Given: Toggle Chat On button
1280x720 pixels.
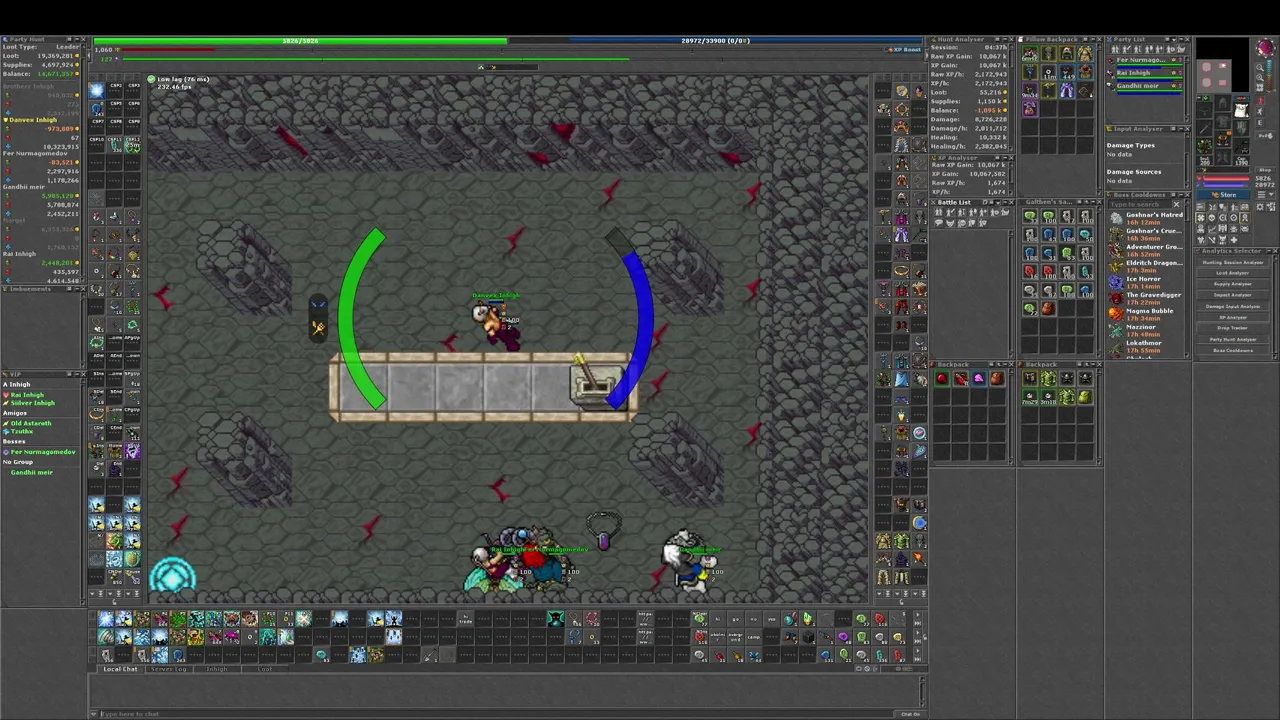Looking at the screenshot, I should coord(910,713).
